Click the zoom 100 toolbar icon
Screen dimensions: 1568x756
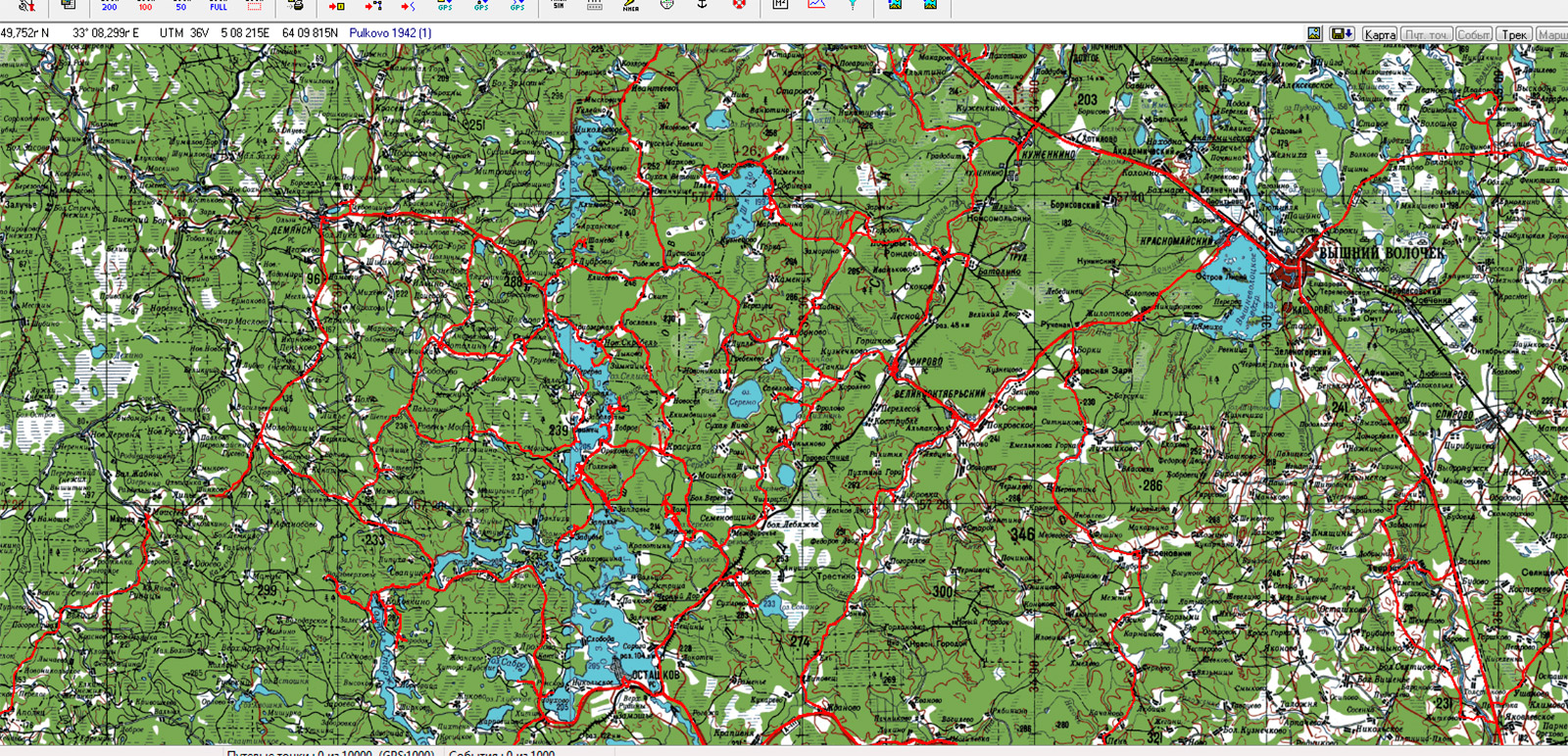tap(145, 6)
